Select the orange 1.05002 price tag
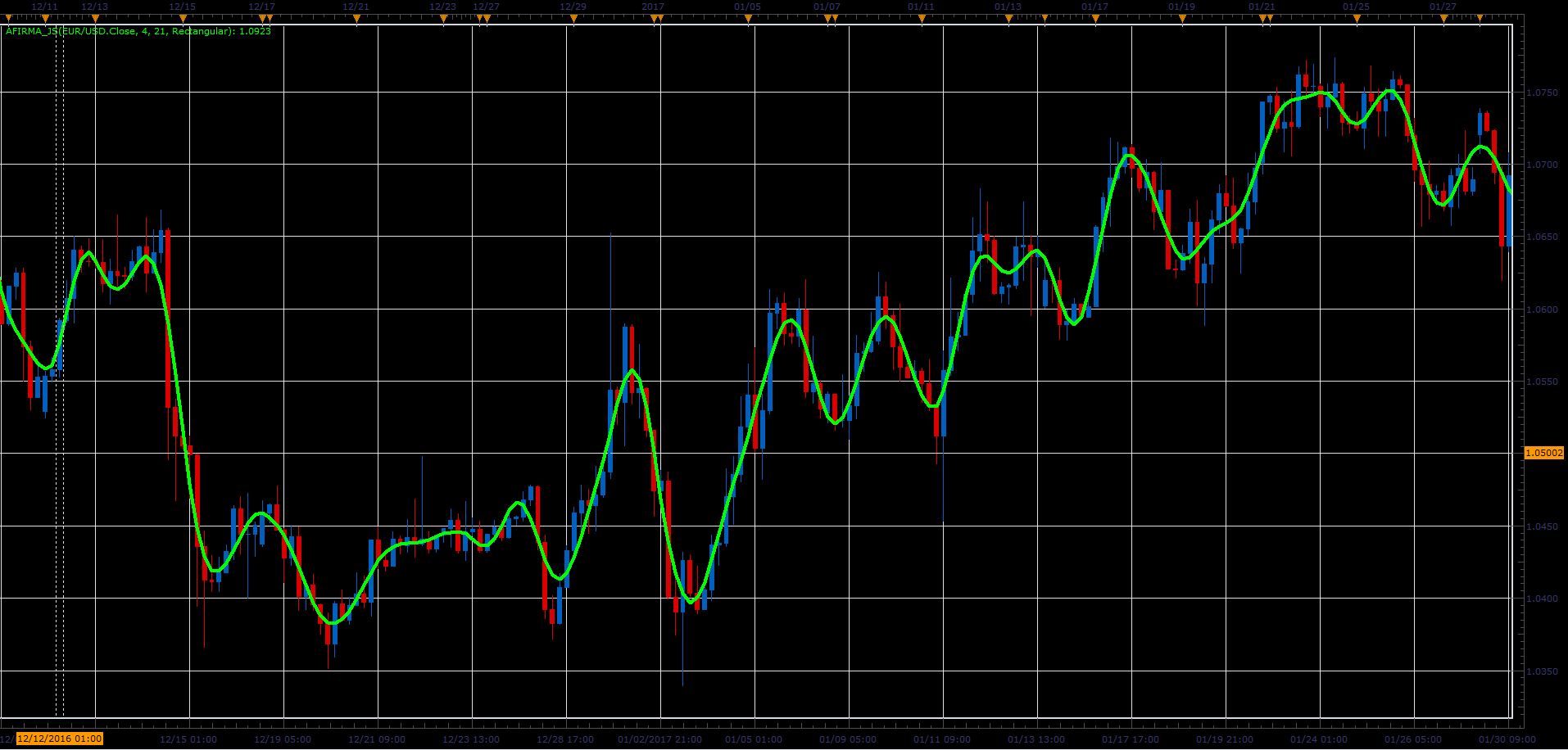This screenshot has height=750, width=1568. click(x=1544, y=453)
